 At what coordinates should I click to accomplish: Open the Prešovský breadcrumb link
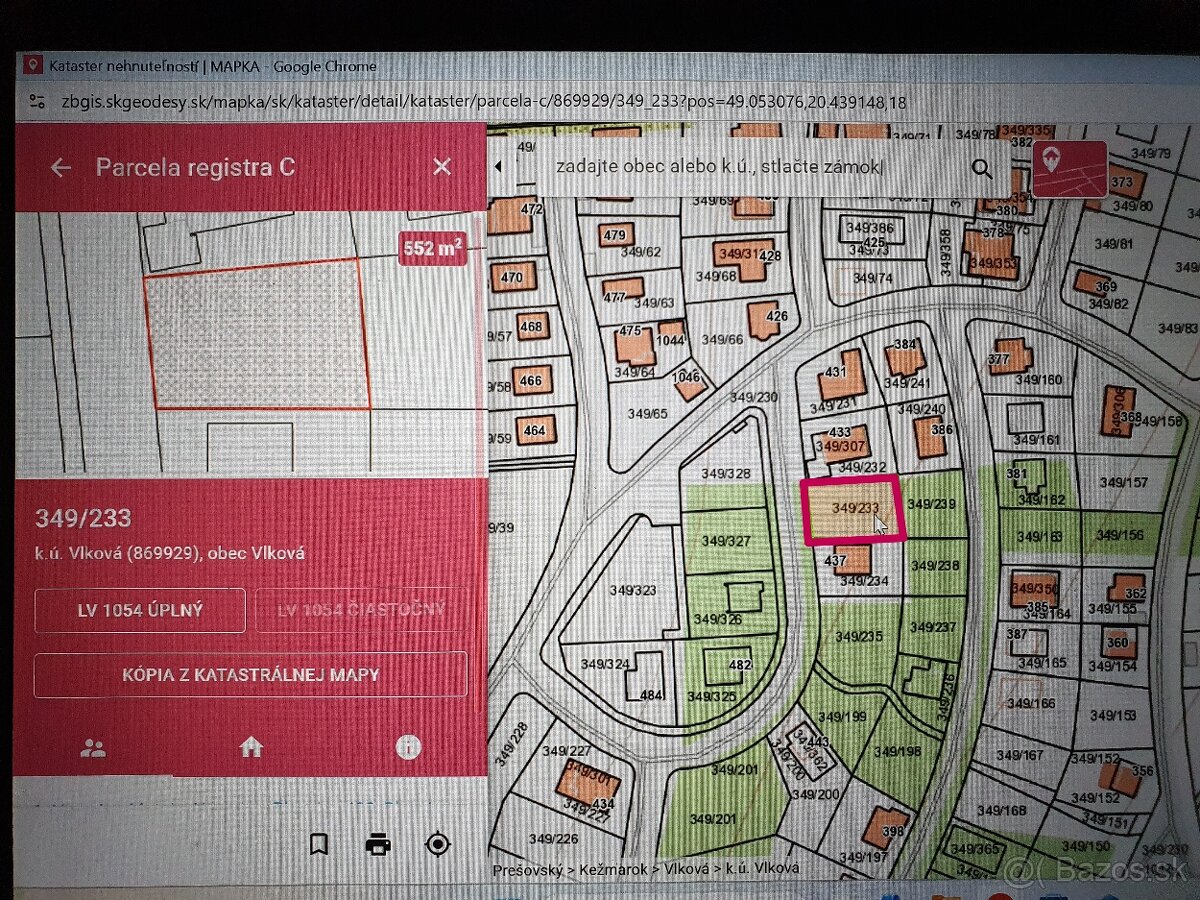(531, 871)
